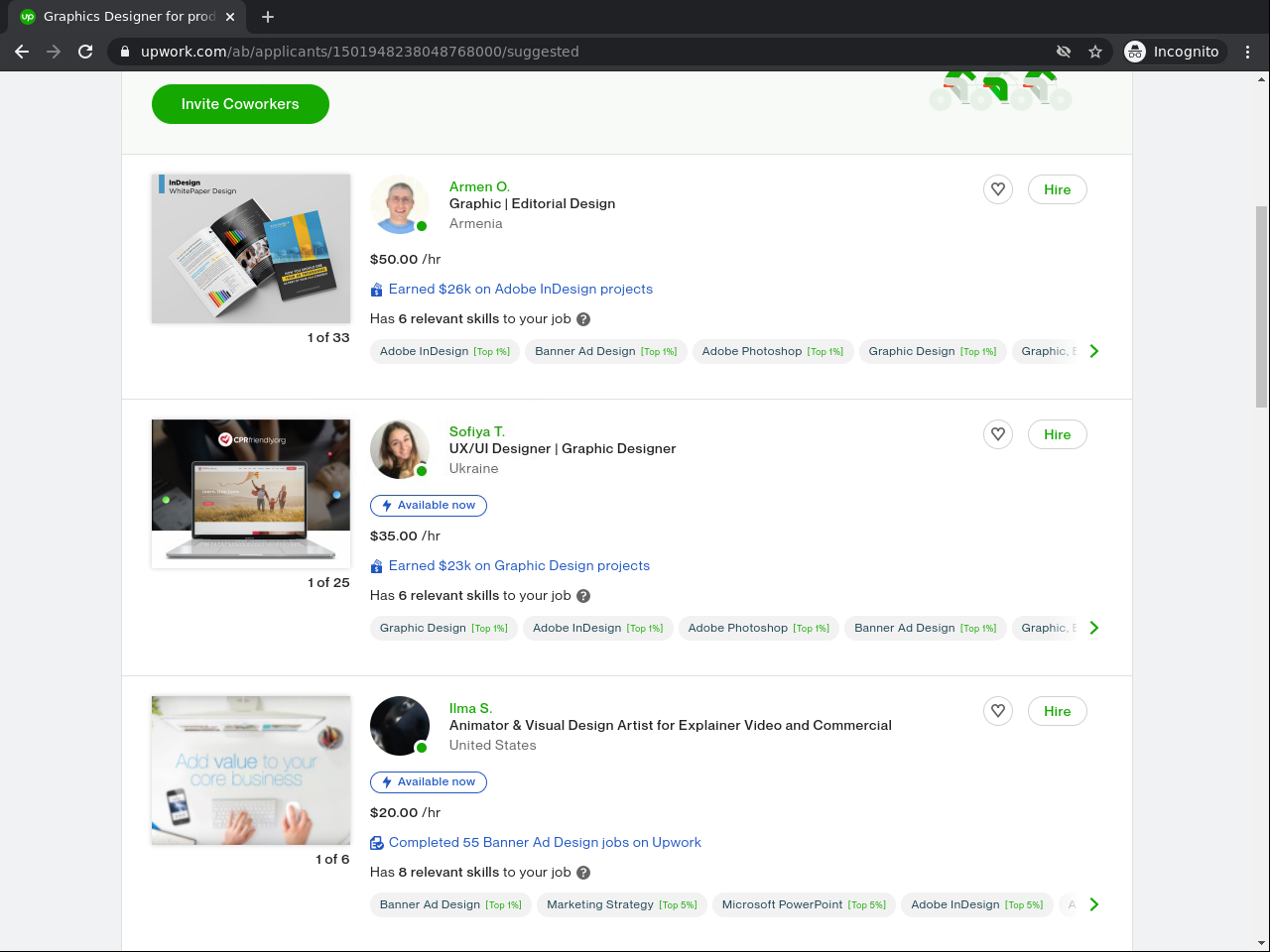Click the Invite Coworkers button

(x=240, y=104)
